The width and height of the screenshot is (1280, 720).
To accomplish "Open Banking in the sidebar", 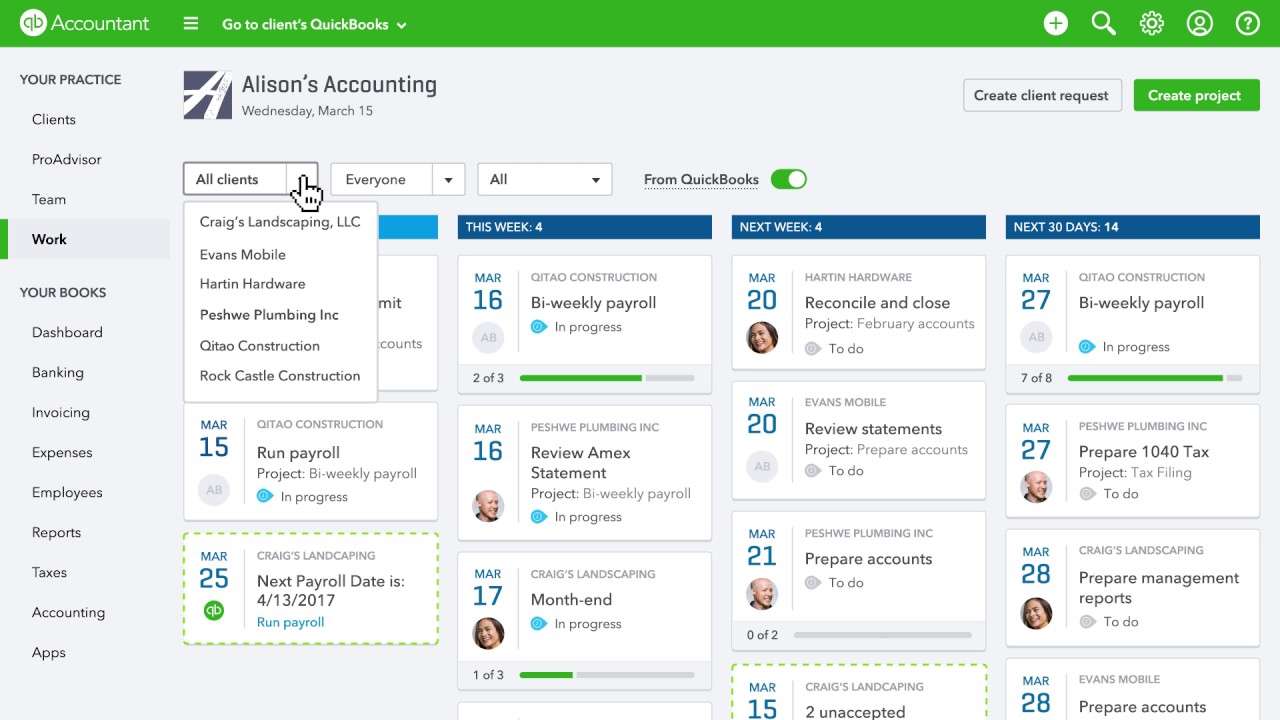I will [x=58, y=372].
